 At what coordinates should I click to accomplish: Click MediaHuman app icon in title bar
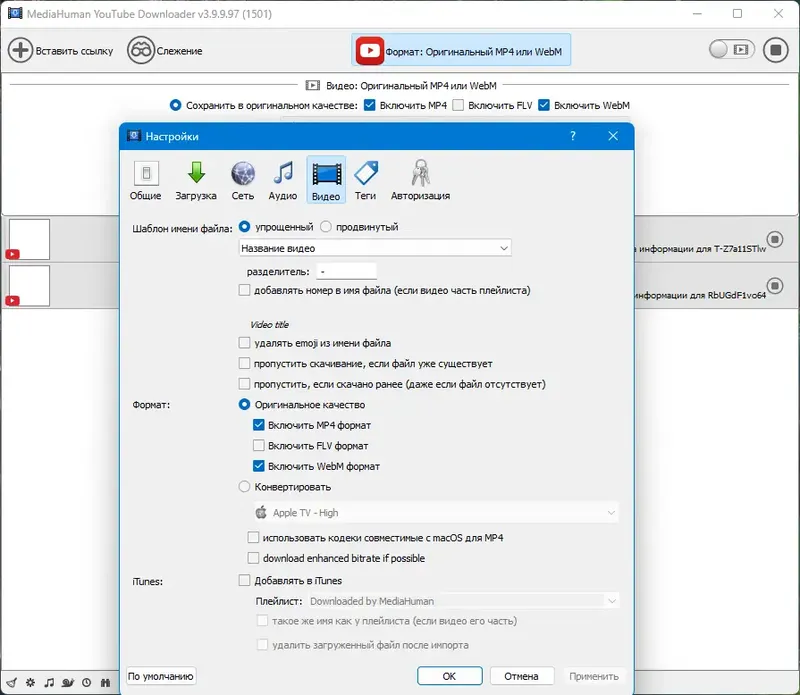pos(15,13)
